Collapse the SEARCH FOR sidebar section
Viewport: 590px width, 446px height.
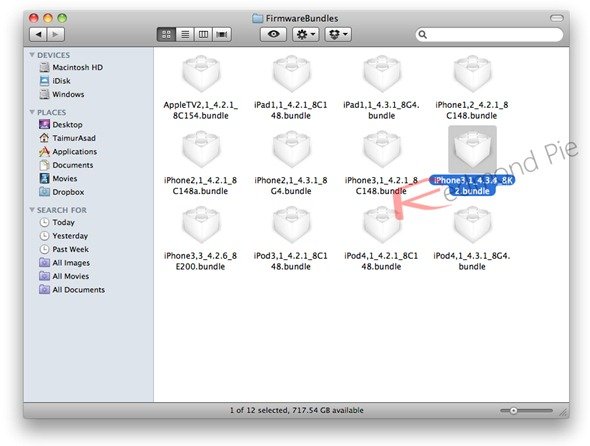pos(32,210)
